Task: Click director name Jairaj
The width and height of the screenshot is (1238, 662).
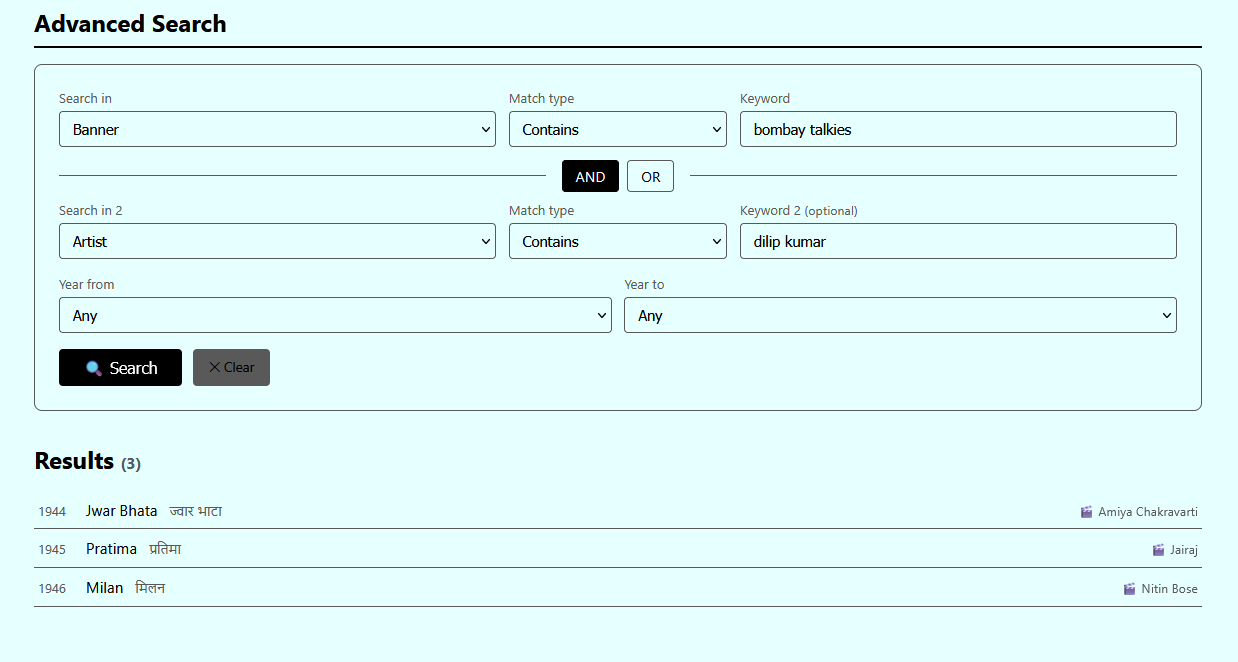Action: click(1184, 550)
